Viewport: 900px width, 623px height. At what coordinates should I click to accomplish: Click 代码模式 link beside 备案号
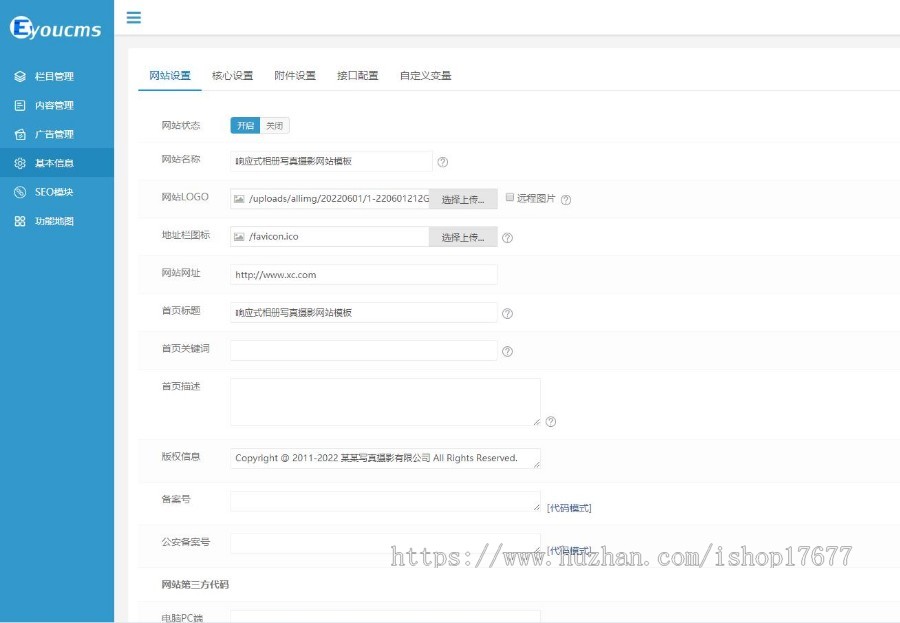click(569, 508)
